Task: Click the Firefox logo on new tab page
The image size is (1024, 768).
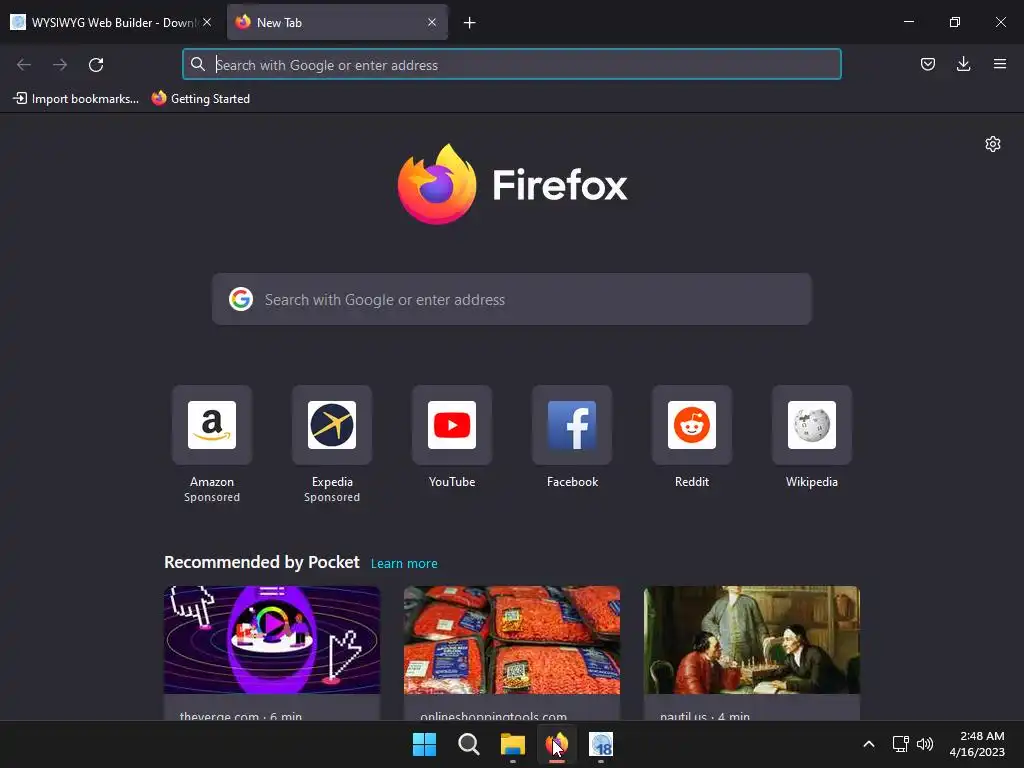Action: [x=513, y=184]
